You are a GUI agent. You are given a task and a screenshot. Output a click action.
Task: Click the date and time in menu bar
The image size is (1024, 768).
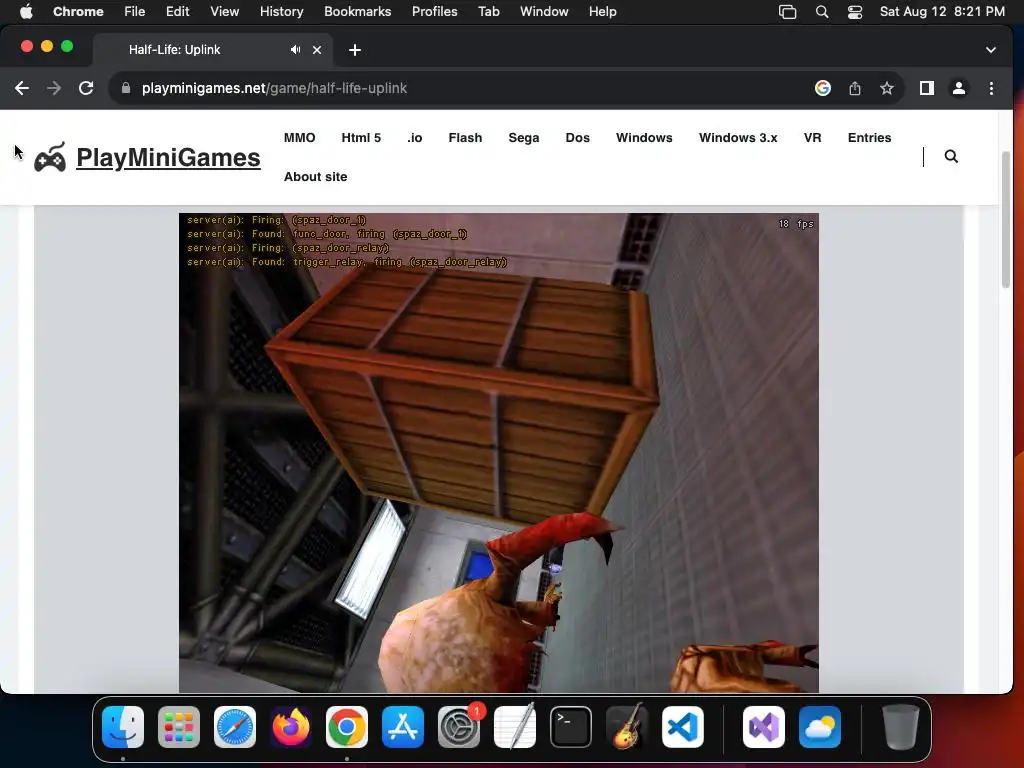(x=942, y=12)
